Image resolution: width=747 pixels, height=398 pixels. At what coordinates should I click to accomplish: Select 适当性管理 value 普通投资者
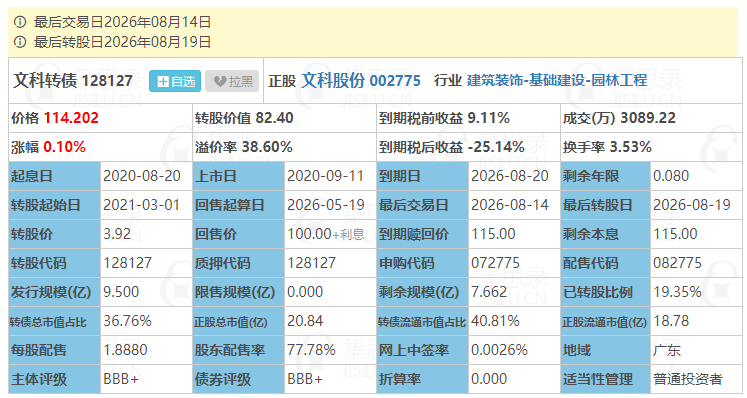coord(688,379)
